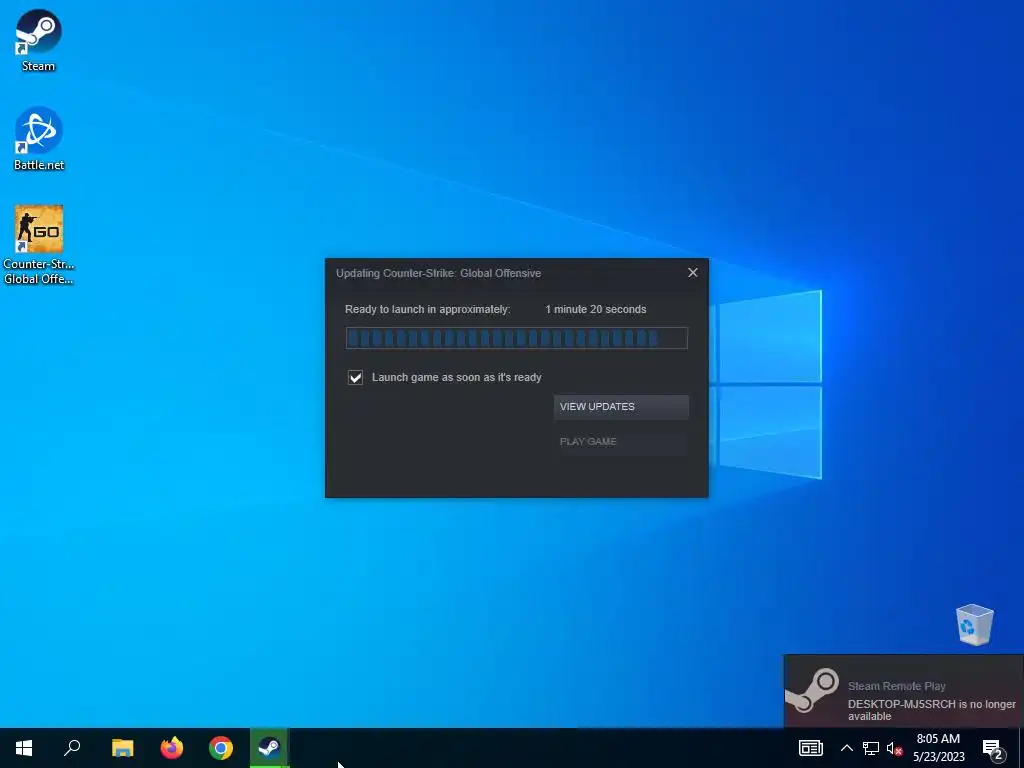Click 'DESKTOP-MJ5SRCH is no longer available' text
Viewport: 1024px width, 768px height.
[931, 710]
